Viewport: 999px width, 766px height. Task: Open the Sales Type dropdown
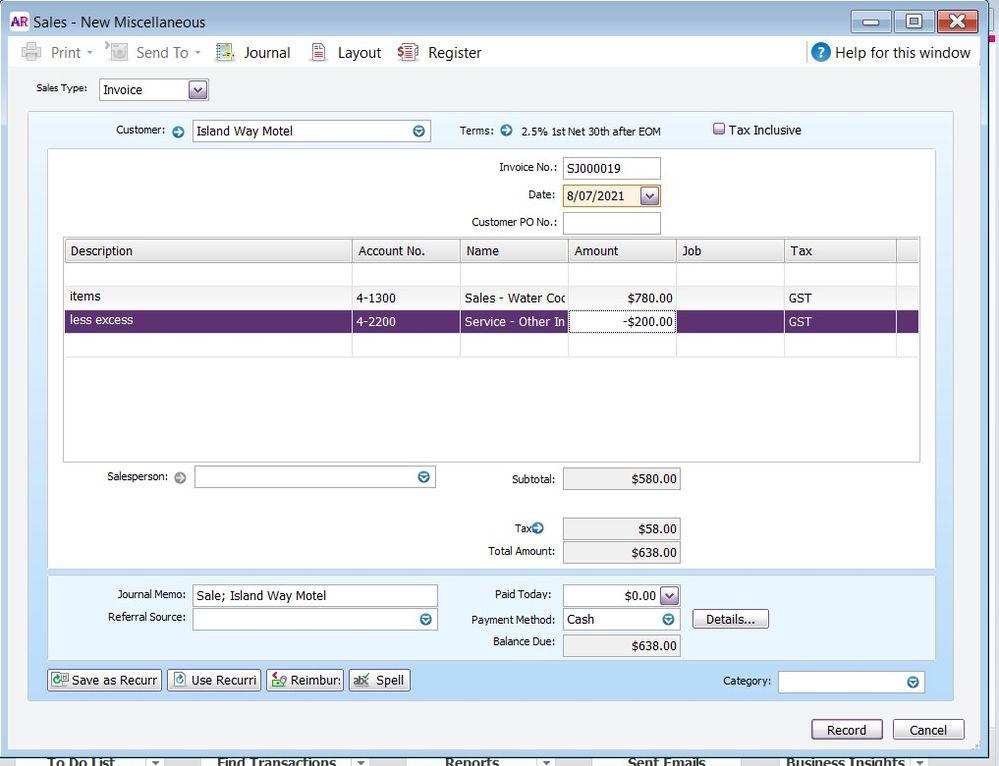[197, 89]
